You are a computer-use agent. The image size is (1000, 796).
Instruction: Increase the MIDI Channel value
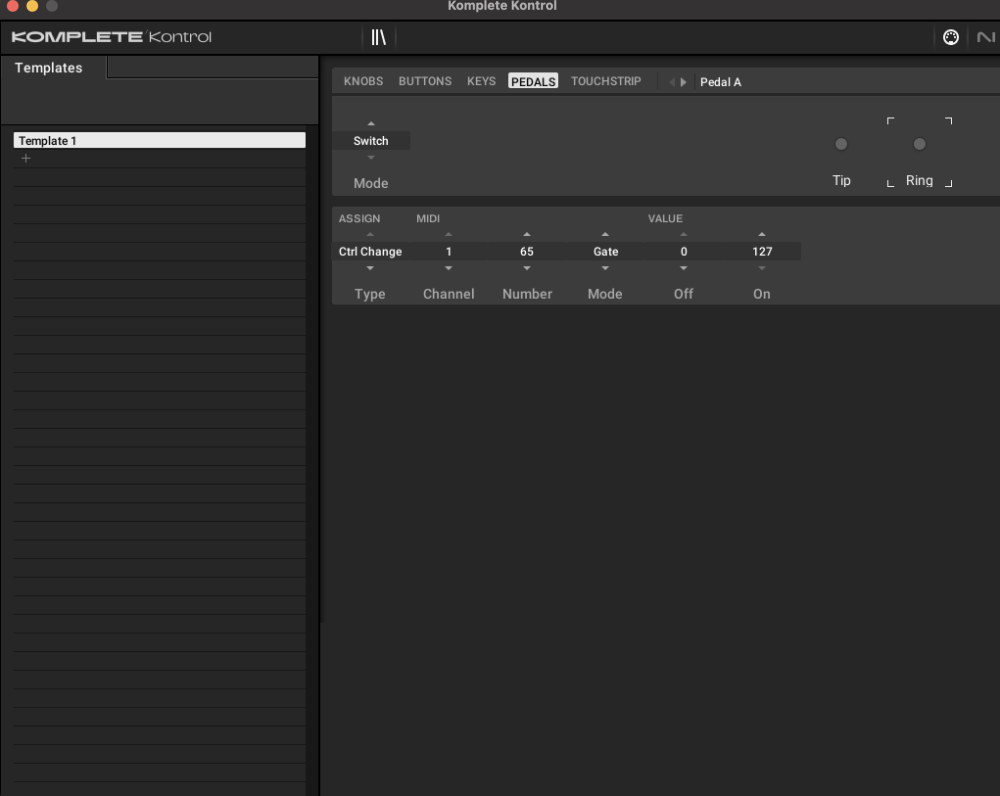tap(448, 235)
